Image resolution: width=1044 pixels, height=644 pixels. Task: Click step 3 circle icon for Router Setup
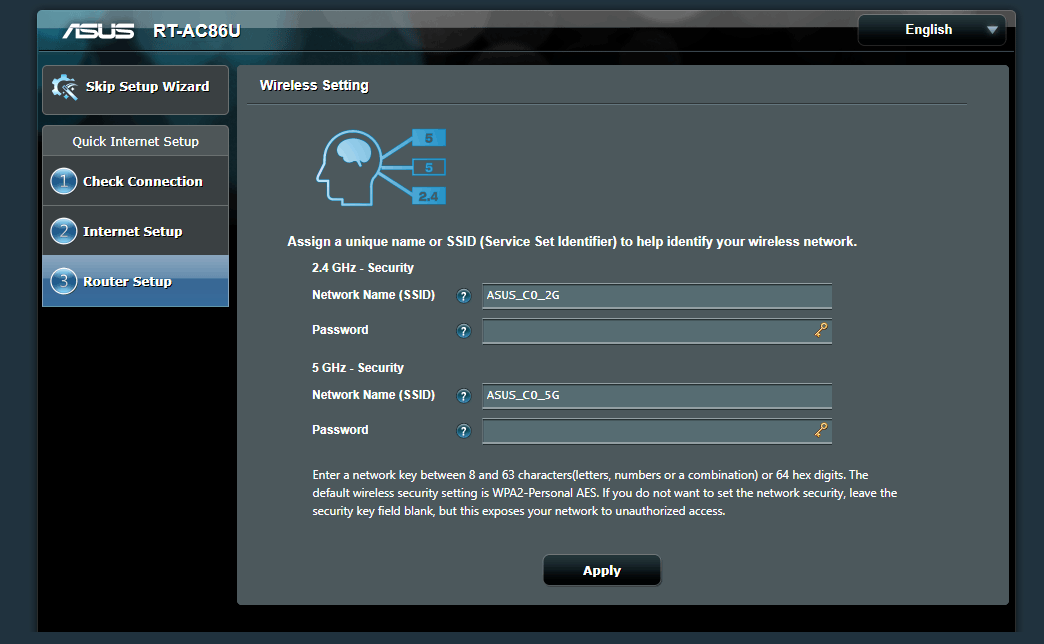click(64, 281)
